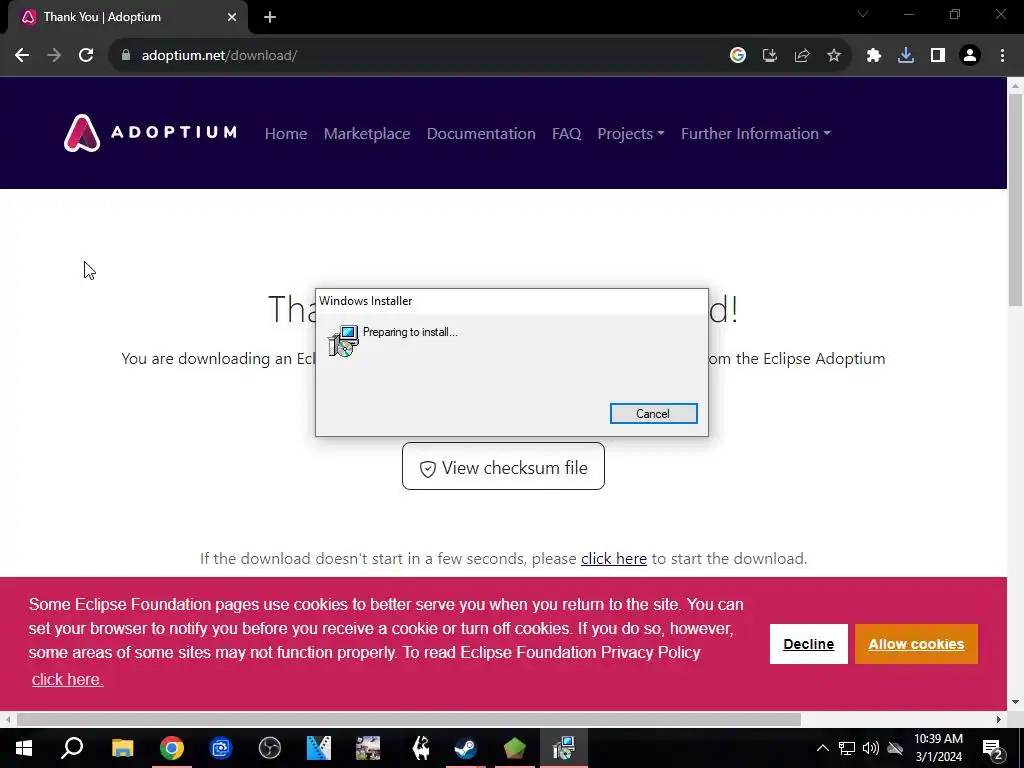The width and height of the screenshot is (1024, 768).
Task: Open the clock showing 10:39 AM
Action: (x=938, y=748)
